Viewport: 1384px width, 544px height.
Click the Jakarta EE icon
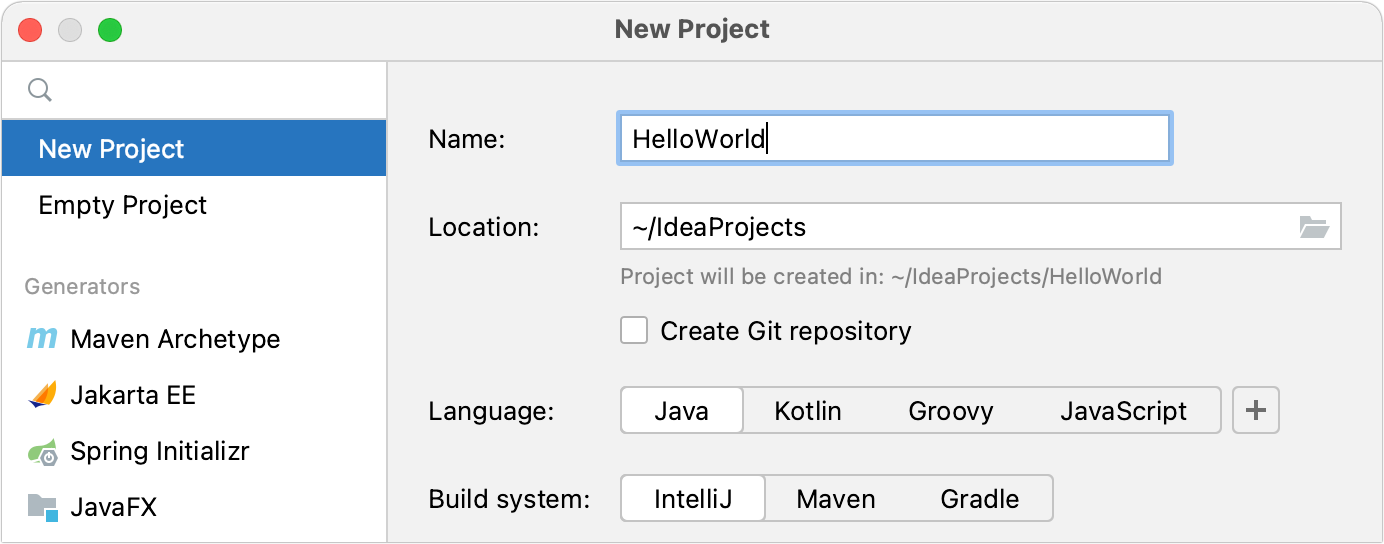[42, 395]
